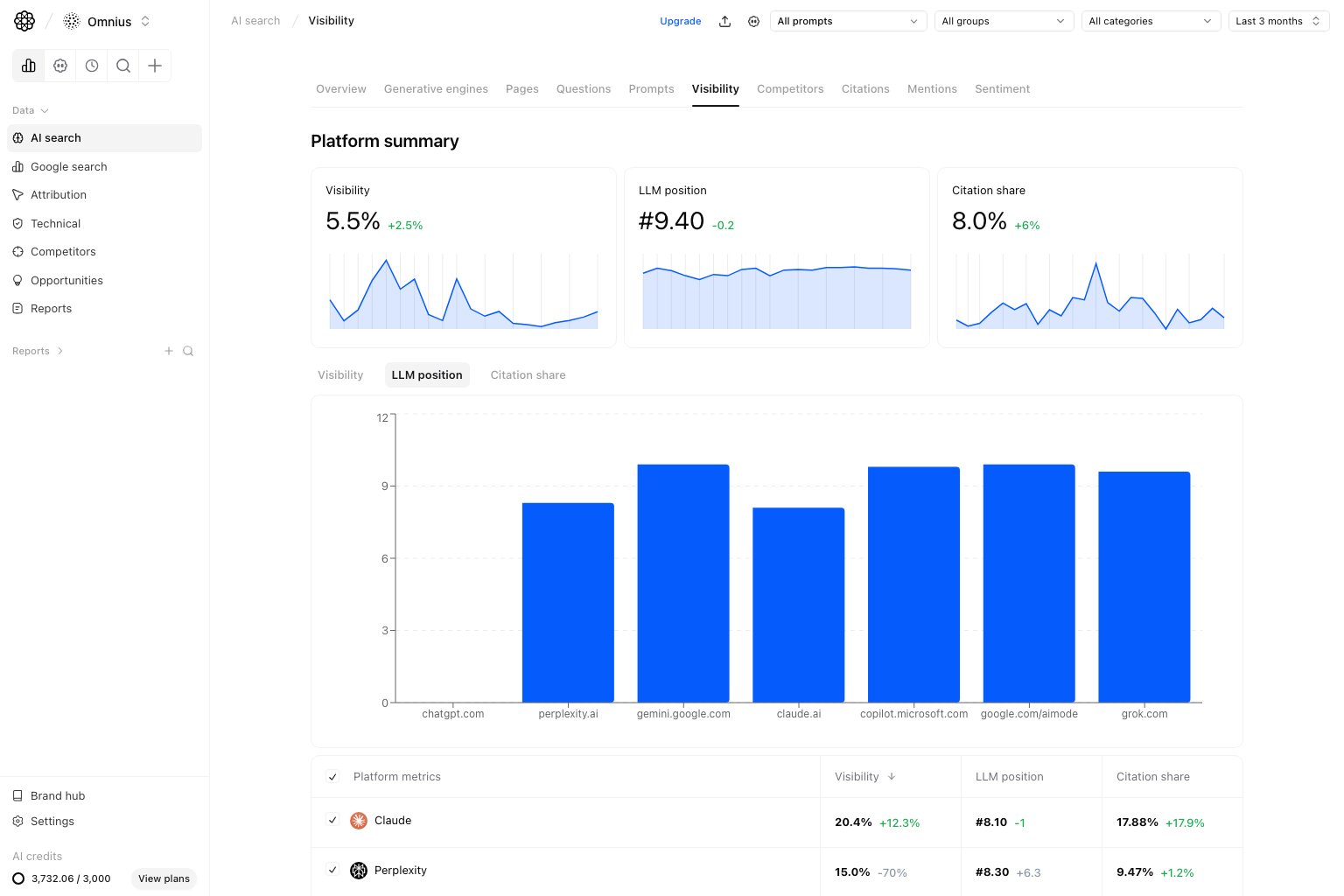Click the Citation share column header
1344x896 pixels.
coord(1152,777)
